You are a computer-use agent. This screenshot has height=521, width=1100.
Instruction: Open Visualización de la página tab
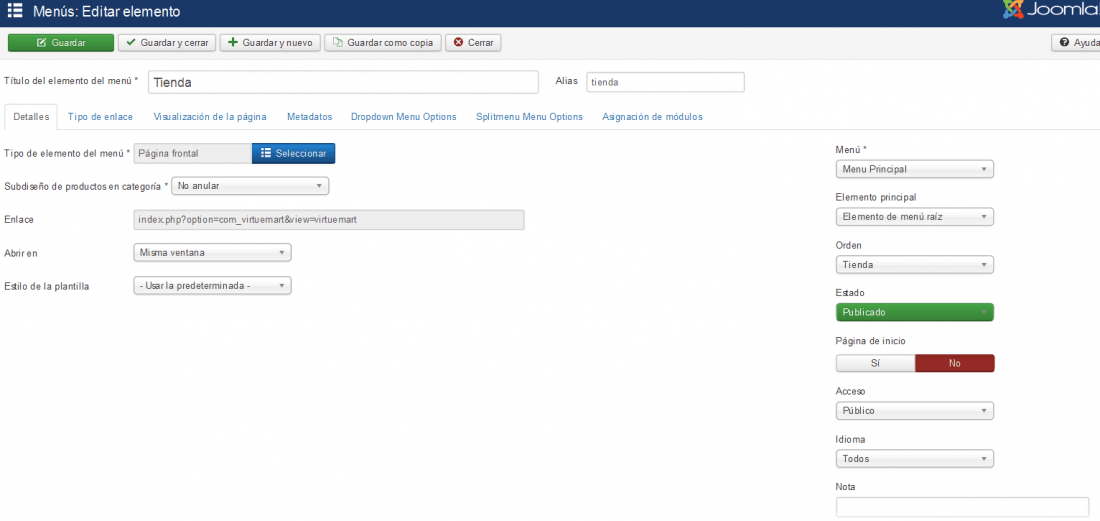coord(210,117)
